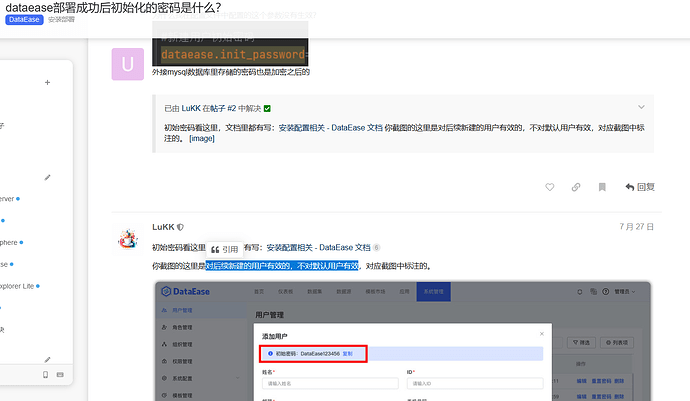Like the first post with heart icon
The image size is (690, 401).
tap(550, 187)
